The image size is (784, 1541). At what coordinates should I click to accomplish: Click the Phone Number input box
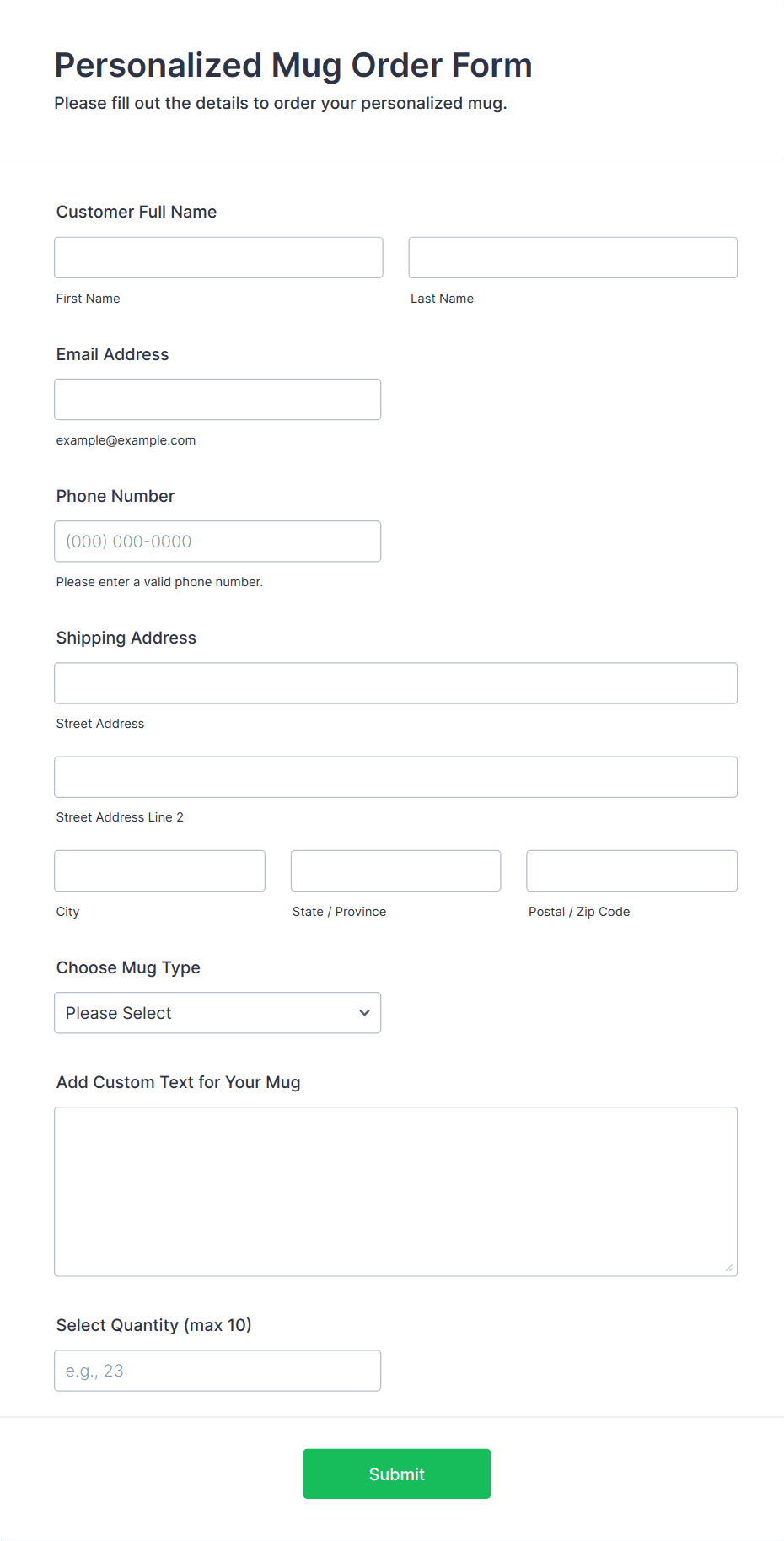(x=217, y=542)
